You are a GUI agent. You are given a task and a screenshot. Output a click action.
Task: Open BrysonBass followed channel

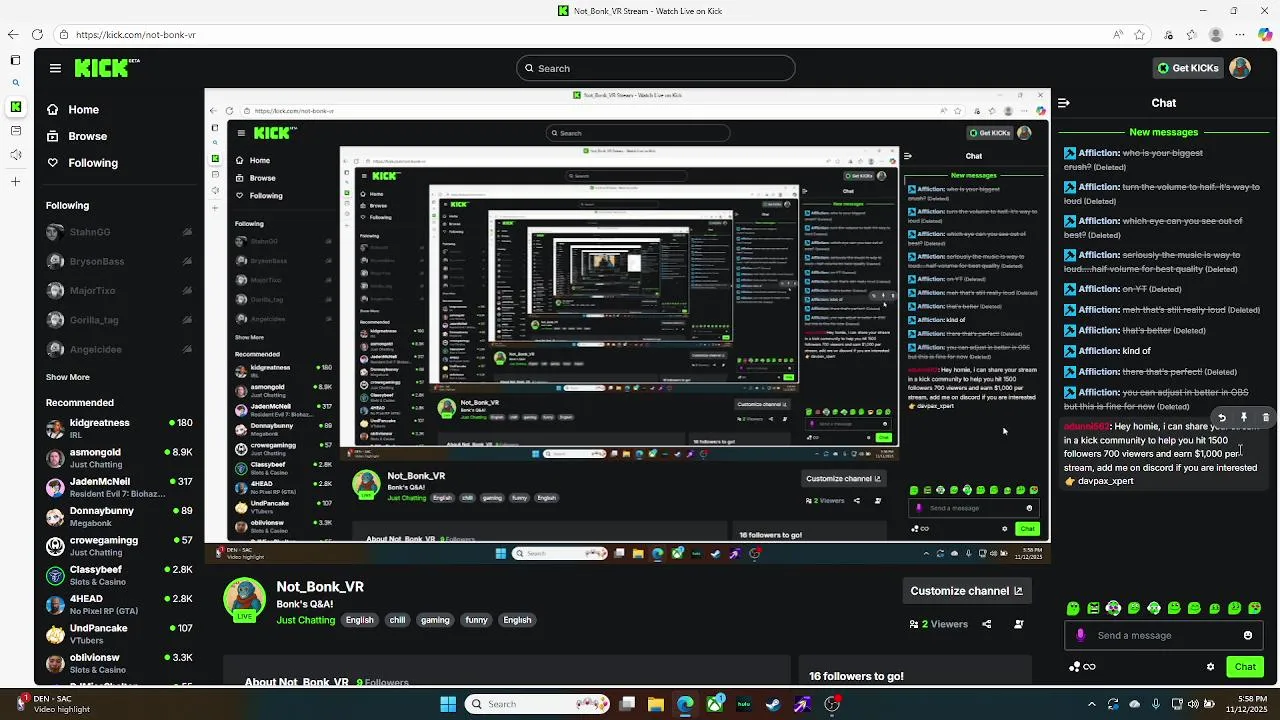(119, 261)
